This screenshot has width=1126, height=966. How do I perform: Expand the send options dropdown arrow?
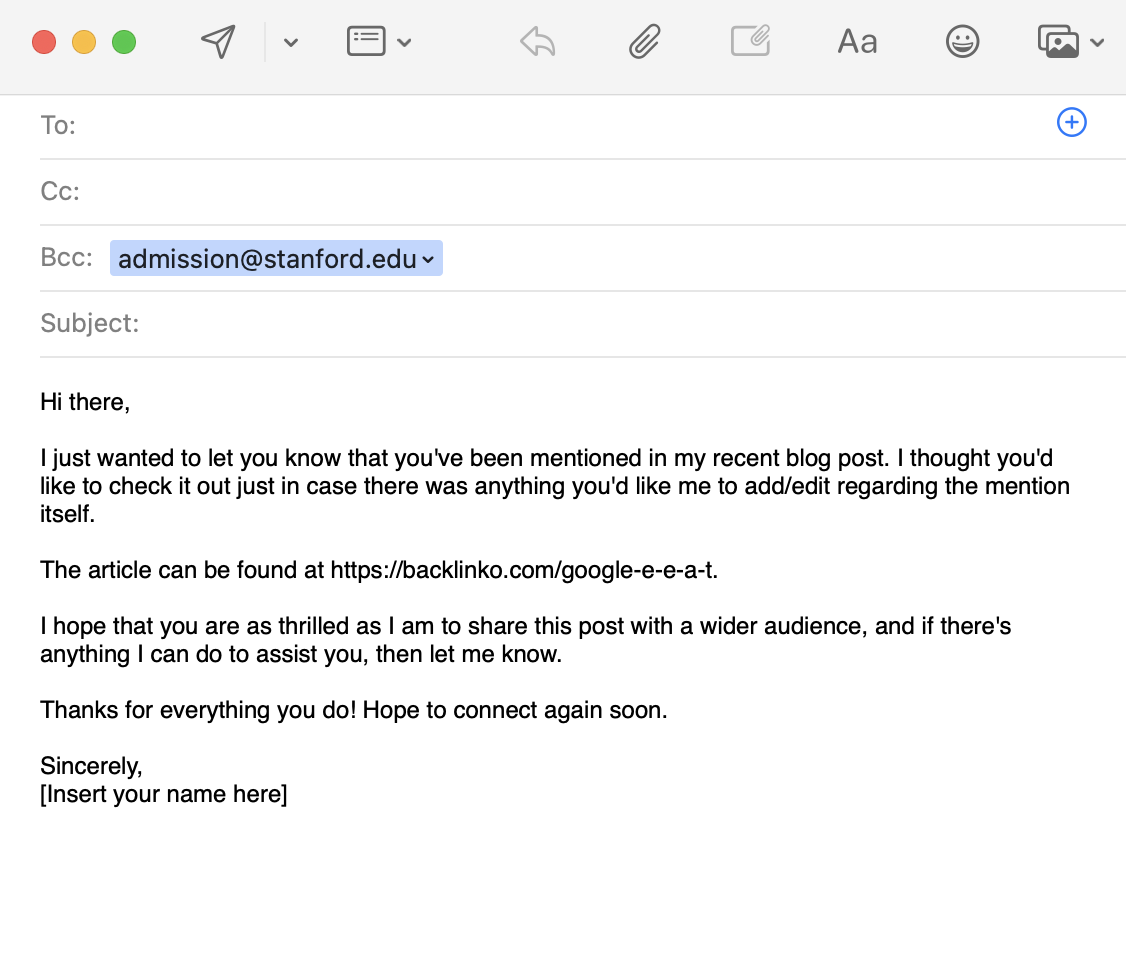tap(291, 42)
